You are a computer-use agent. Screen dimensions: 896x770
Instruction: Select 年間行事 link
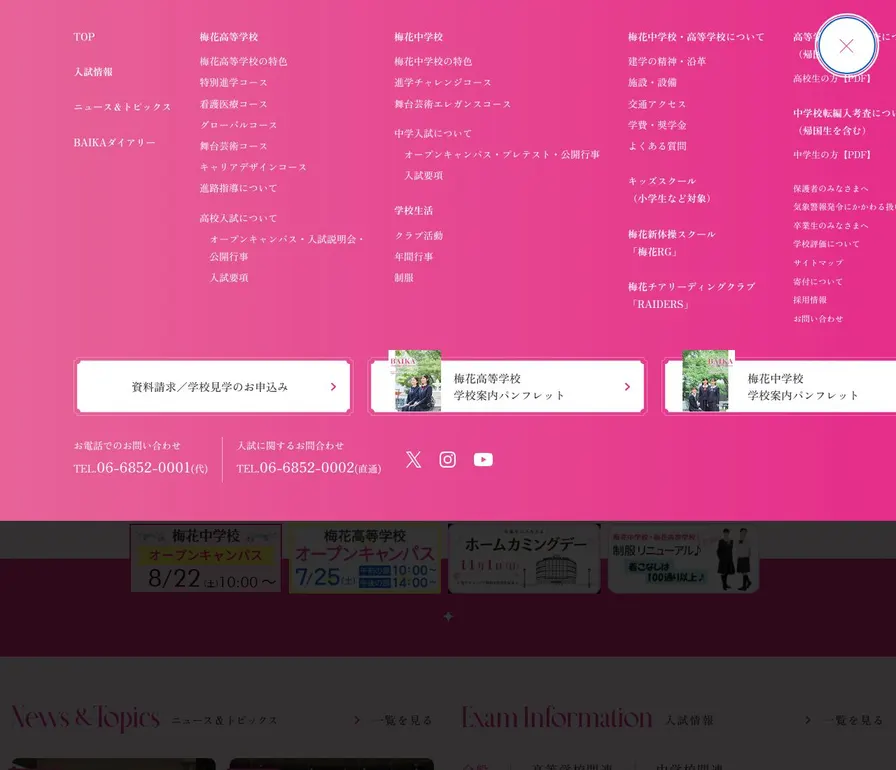point(414,256)
